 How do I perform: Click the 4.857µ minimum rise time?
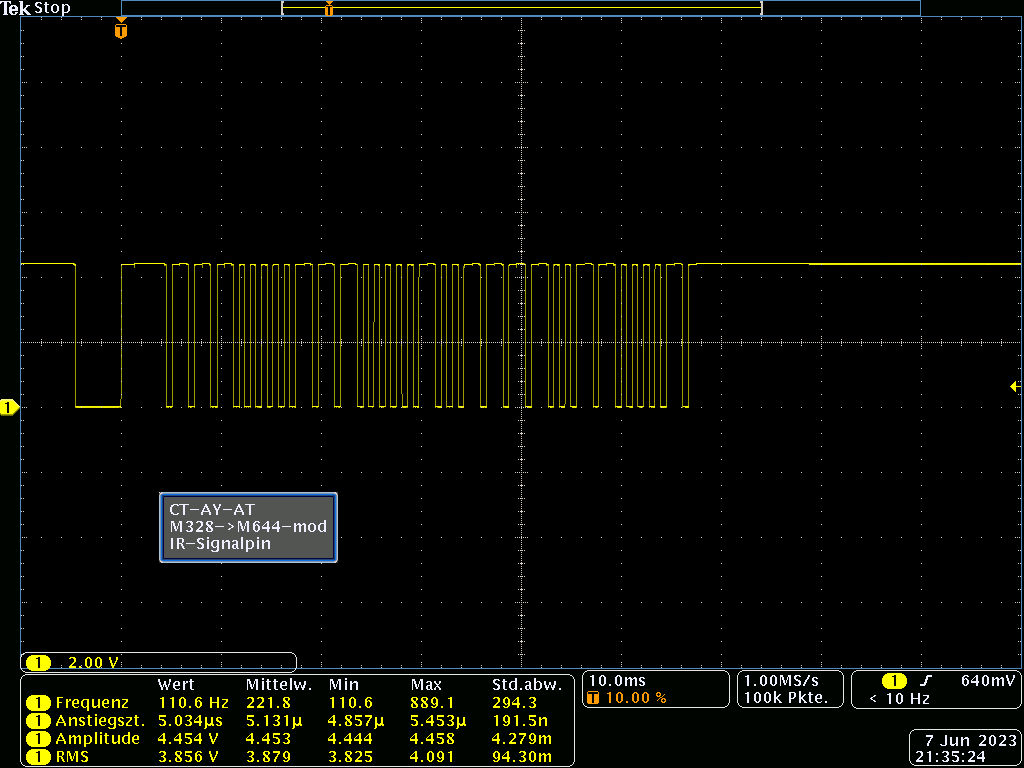point(357,721)
